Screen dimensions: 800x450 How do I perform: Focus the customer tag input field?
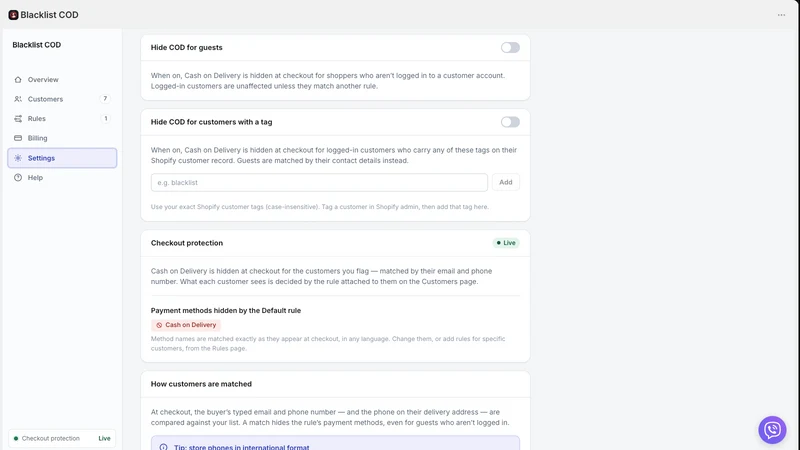coord(319,182)
